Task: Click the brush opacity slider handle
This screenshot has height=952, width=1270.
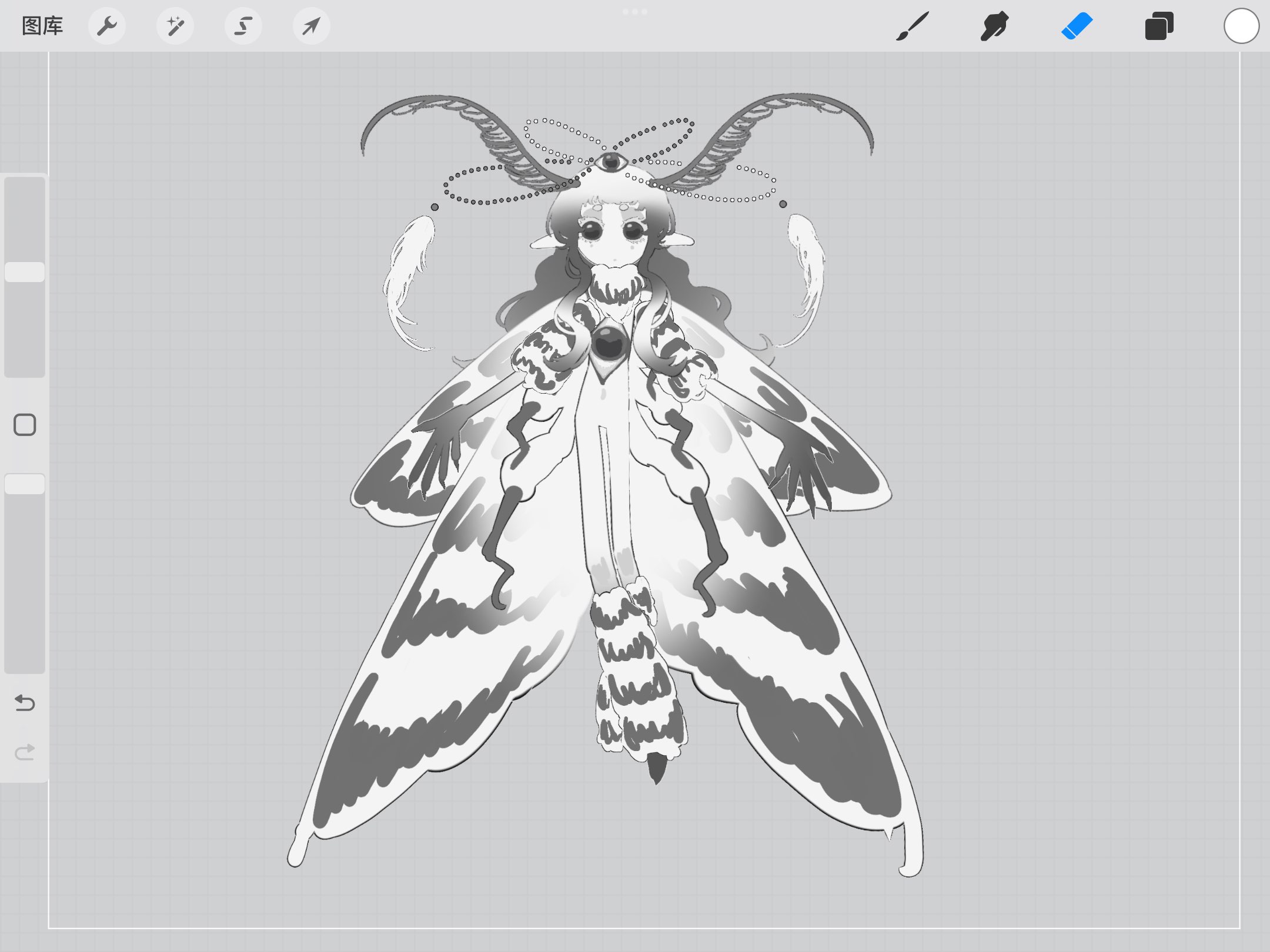Action: tap(25, 484)
